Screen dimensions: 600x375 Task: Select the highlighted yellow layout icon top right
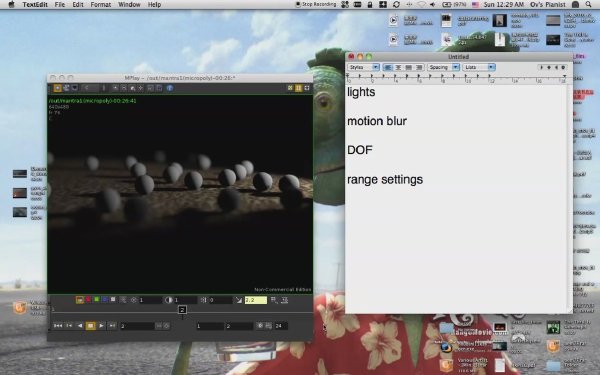(x=298, y=88)
